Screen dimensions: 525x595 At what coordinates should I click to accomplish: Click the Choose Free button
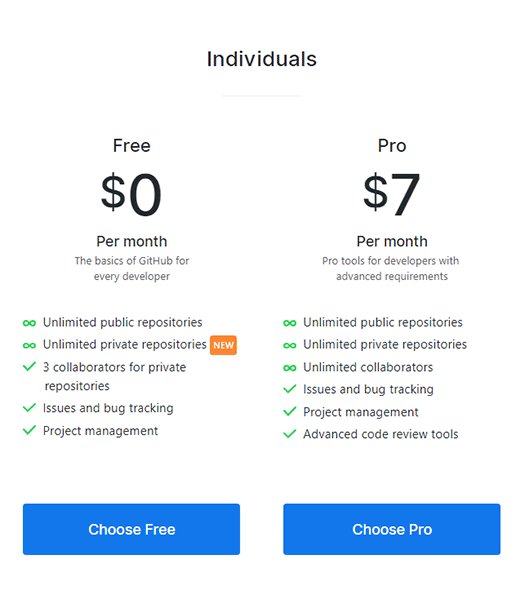(x=131, y=529)
